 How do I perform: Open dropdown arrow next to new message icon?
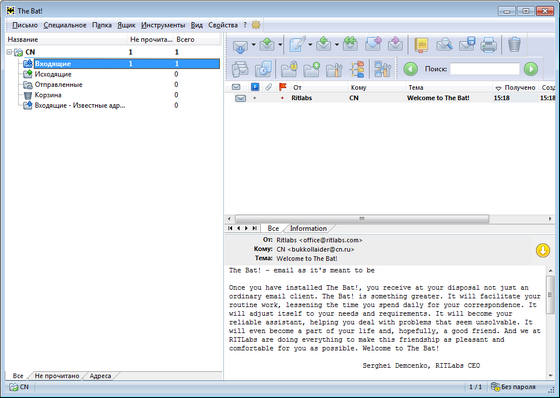click(x=310, y=45)
